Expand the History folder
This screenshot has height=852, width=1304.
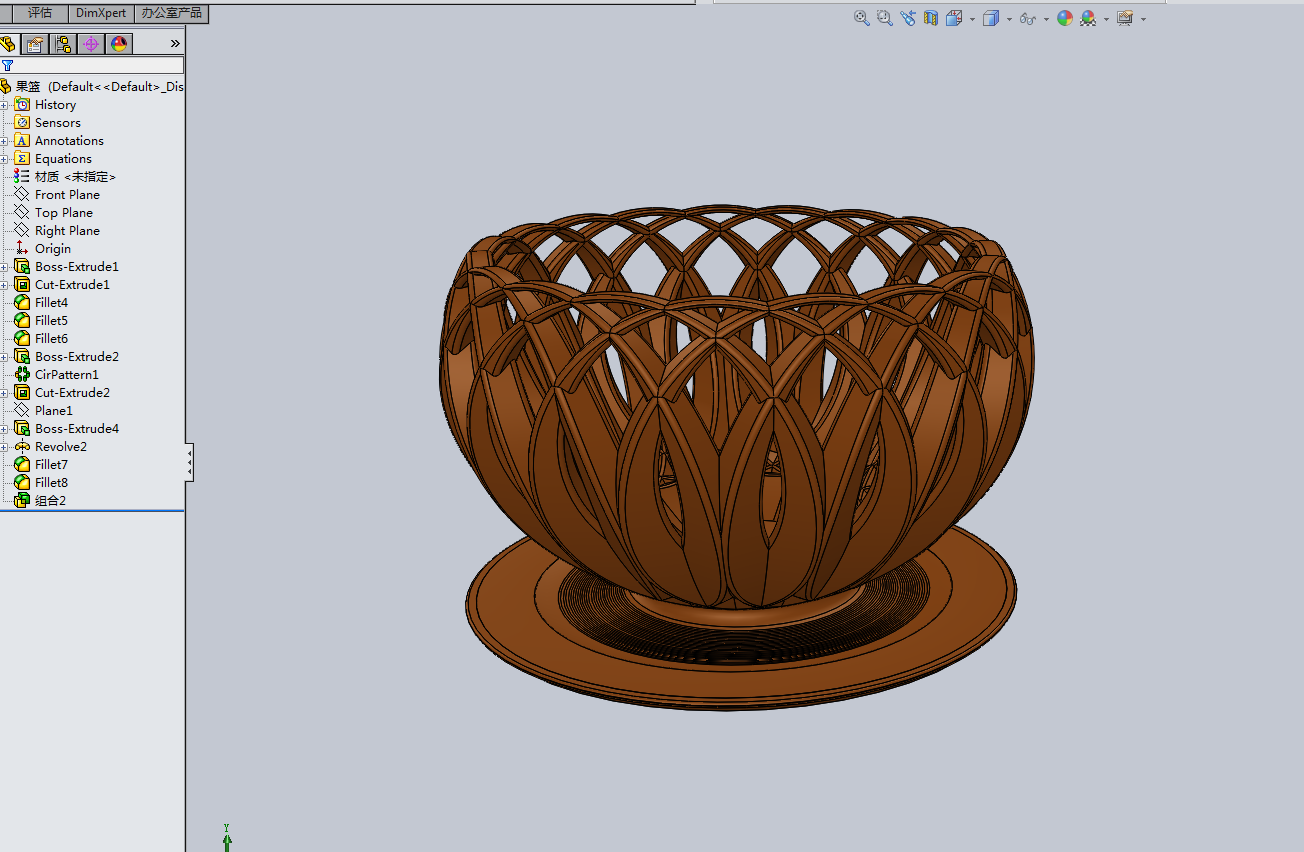tap(4, 105)
